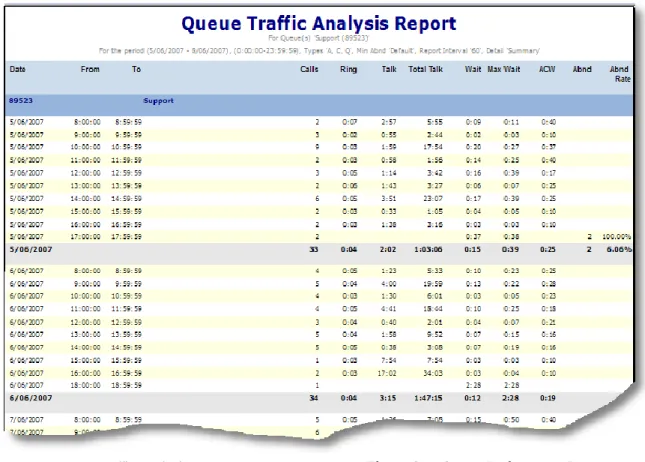
Task: Click From time '11:00:00' in the 5/06/2007 rows
Action: click(86, 160)
